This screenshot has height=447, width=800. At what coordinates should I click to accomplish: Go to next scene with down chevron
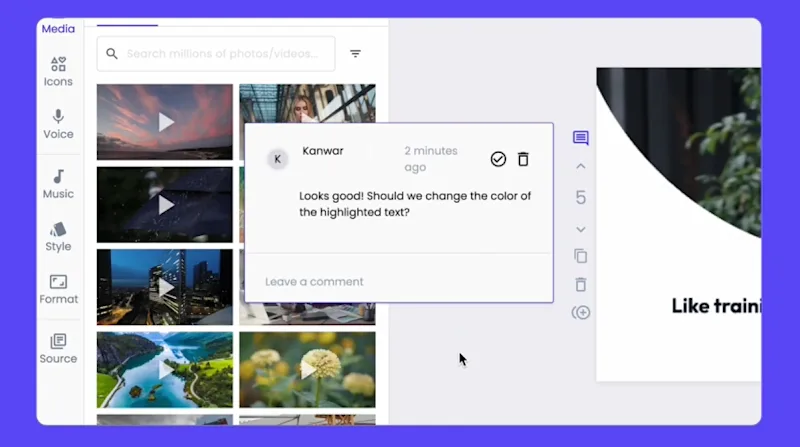pyautogui.click(x=581, y=230)
